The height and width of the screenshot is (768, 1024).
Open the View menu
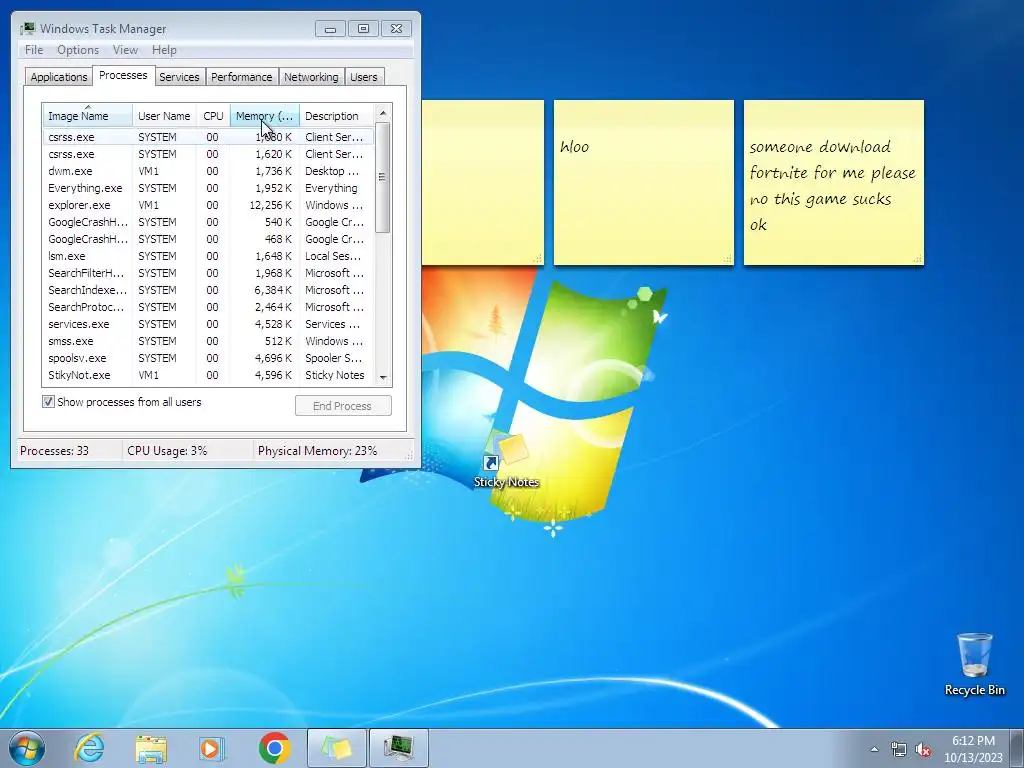point(125,50)
